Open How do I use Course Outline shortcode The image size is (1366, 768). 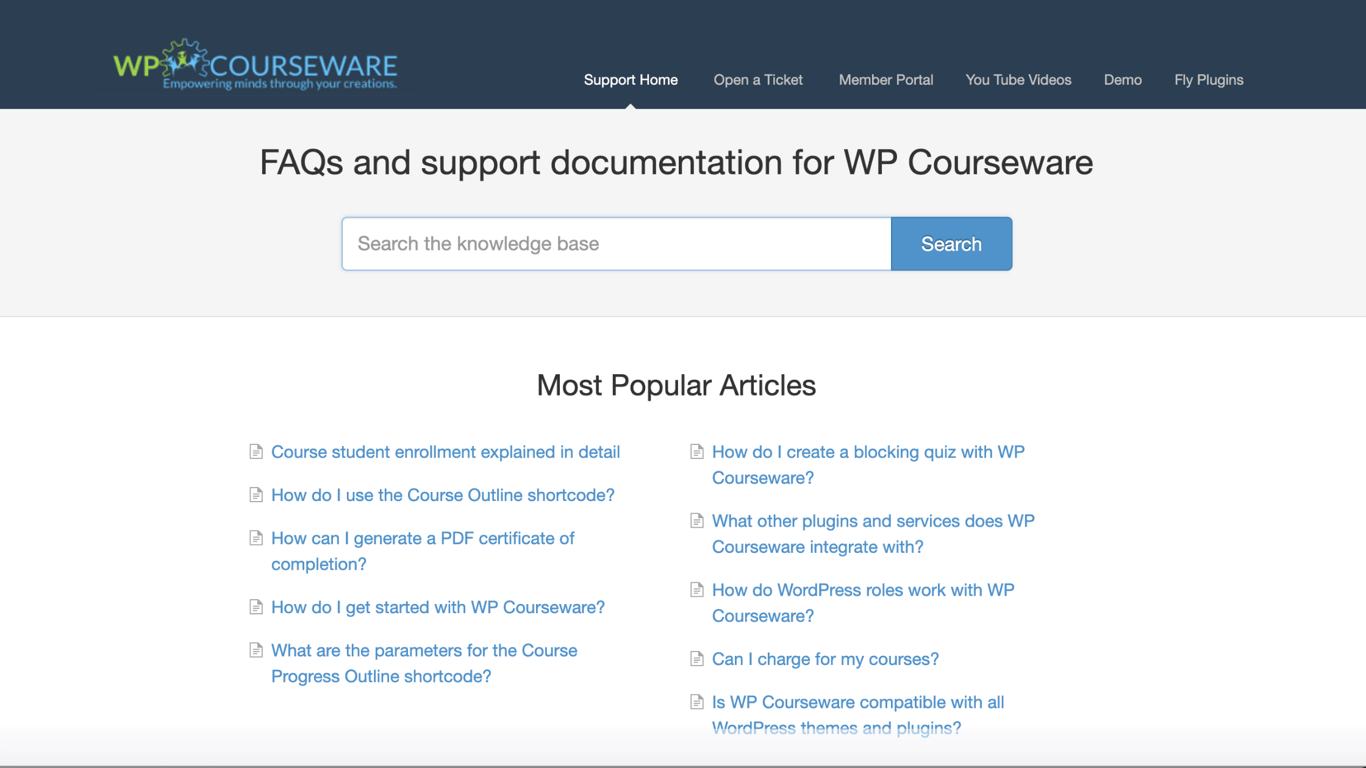pos(443,495)
